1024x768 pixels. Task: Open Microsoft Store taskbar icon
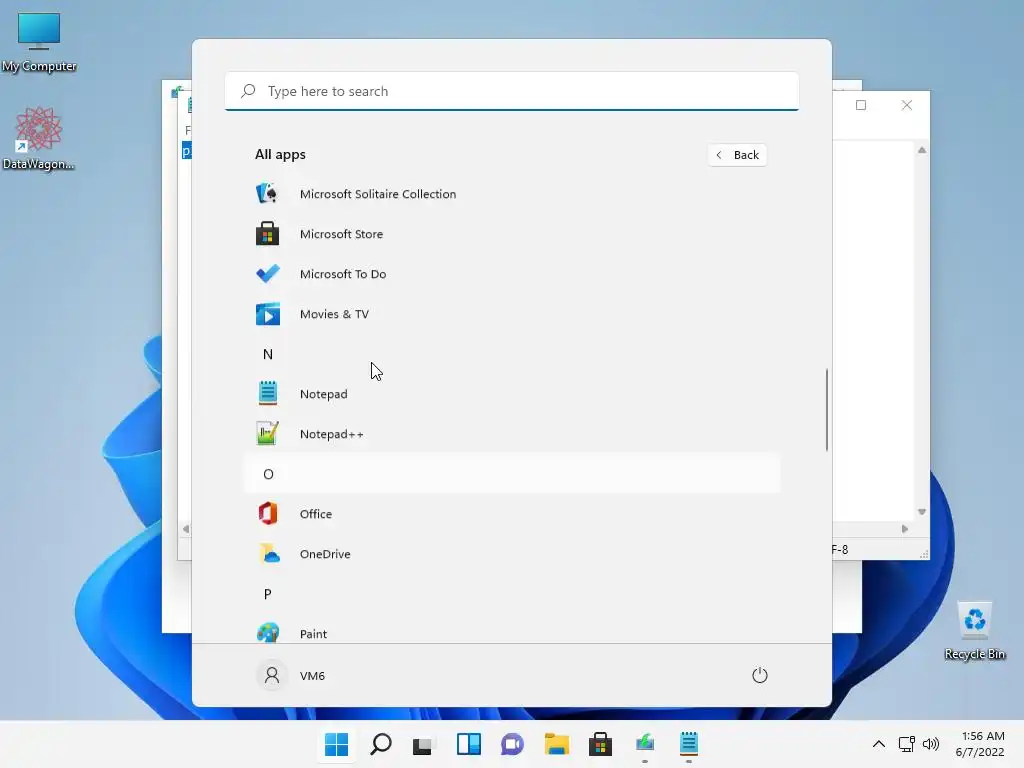600,744
